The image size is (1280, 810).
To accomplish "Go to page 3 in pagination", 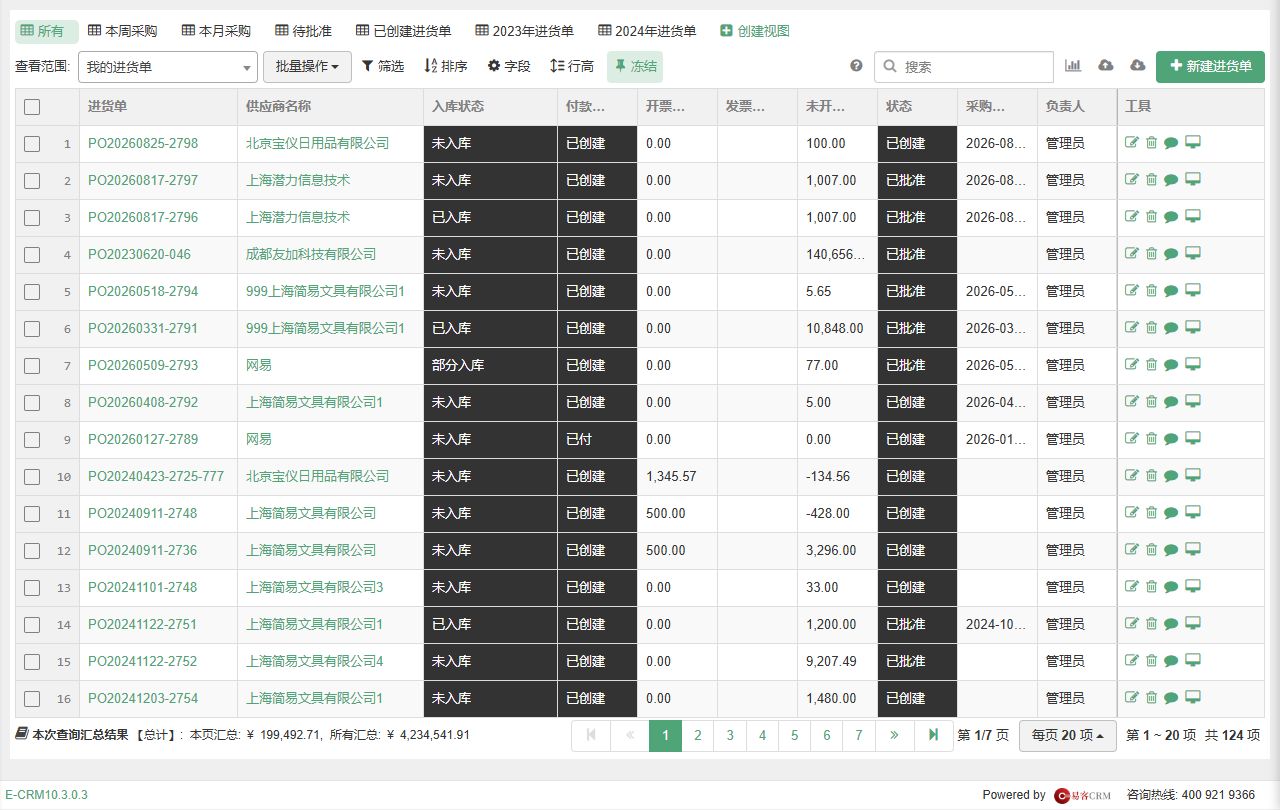I will 730,735.
